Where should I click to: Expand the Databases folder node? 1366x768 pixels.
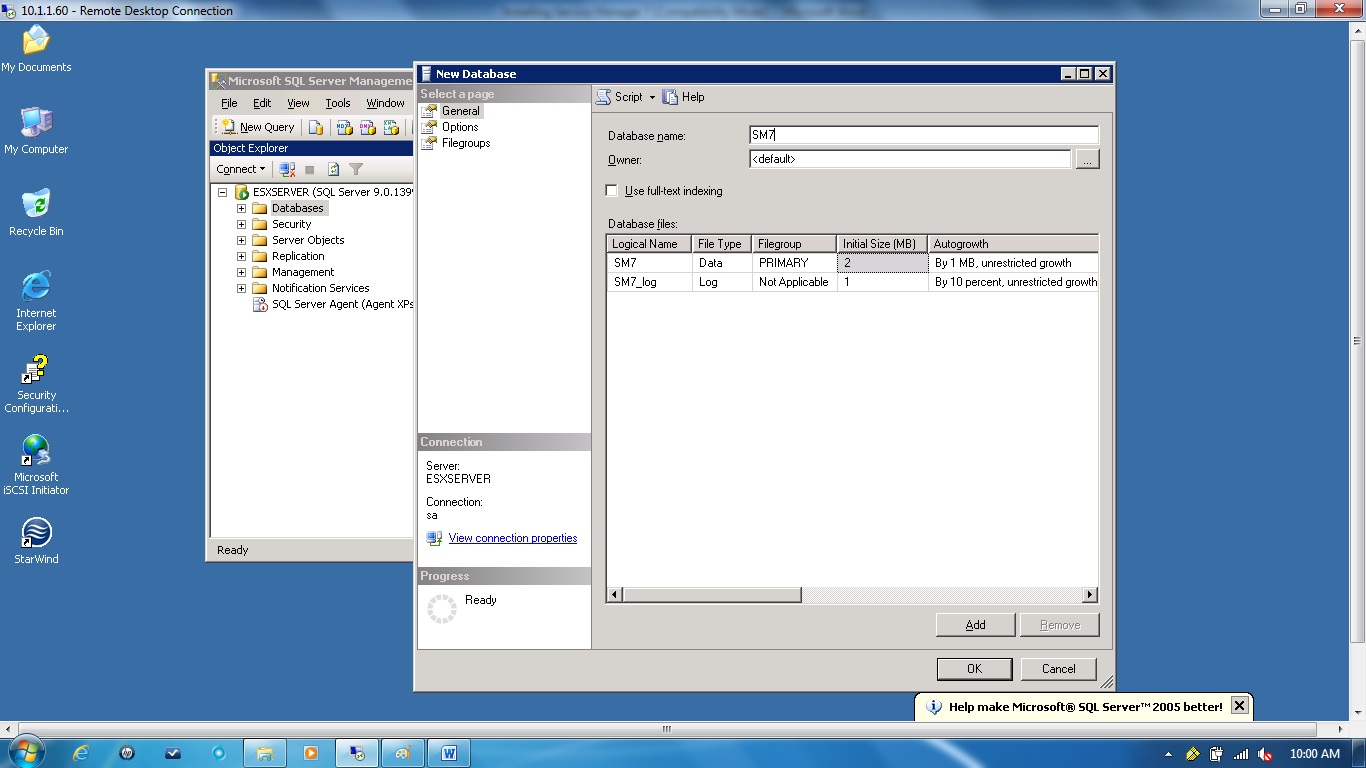click(241, 208)
